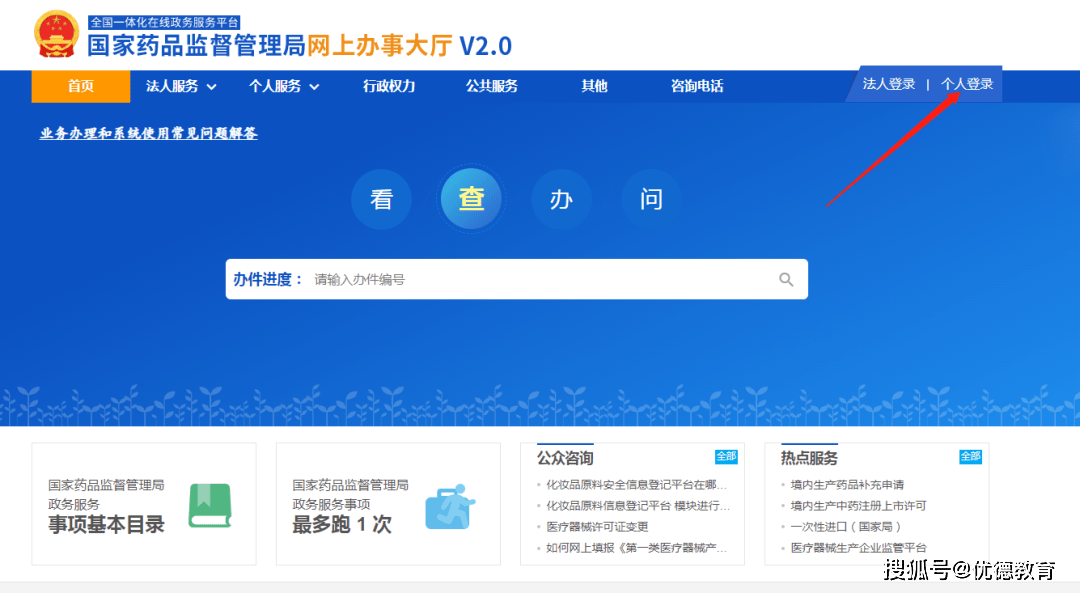1080x593 pixels.
Task: Open 公共服务 menu item
Action: click(x=492, y=86)
